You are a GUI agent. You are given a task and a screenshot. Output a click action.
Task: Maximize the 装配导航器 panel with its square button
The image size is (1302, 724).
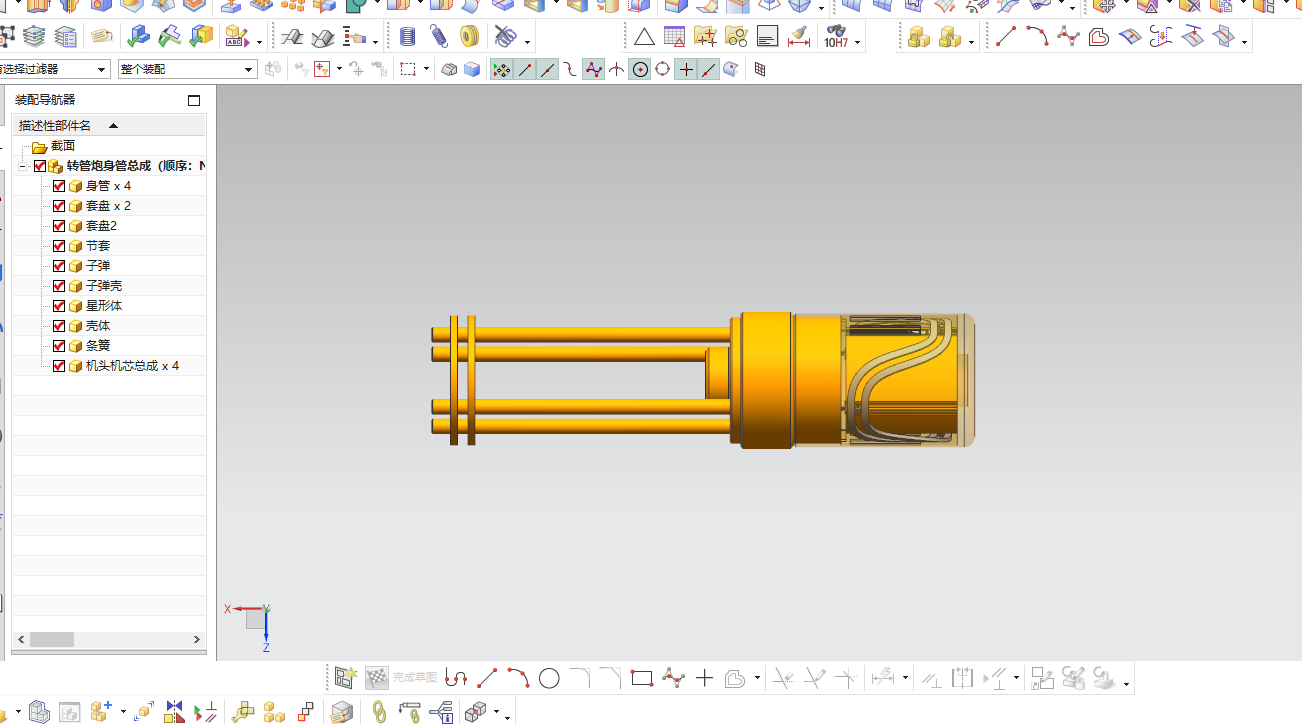(x=194, y=100)
